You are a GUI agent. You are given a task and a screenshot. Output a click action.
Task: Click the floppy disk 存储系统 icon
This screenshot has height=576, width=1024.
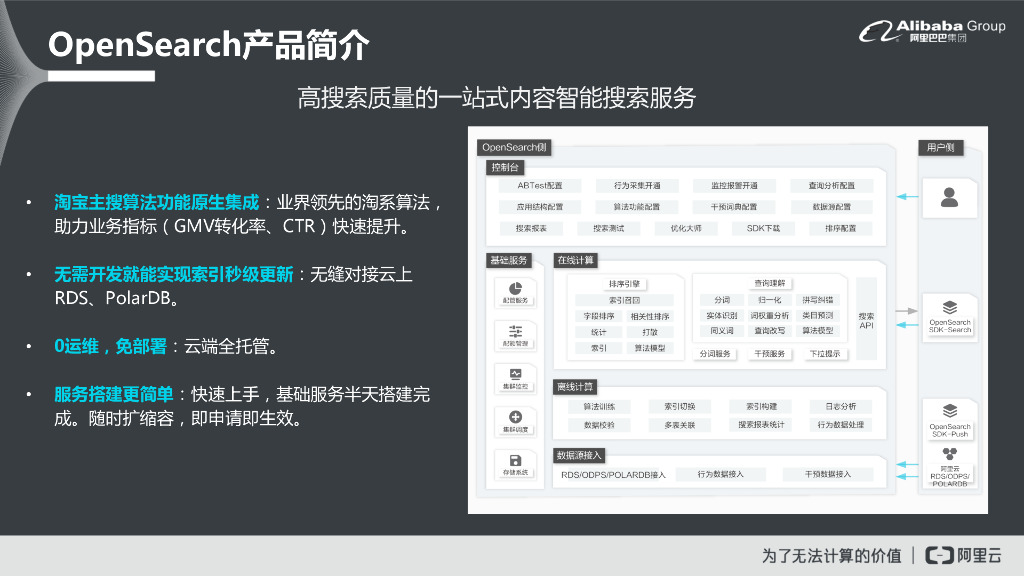515,460
